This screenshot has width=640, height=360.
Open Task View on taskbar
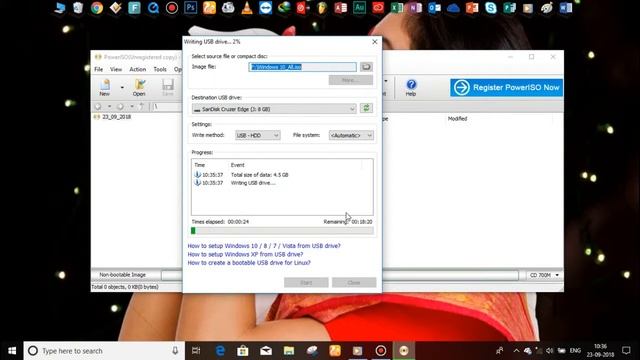pos(196,351)
